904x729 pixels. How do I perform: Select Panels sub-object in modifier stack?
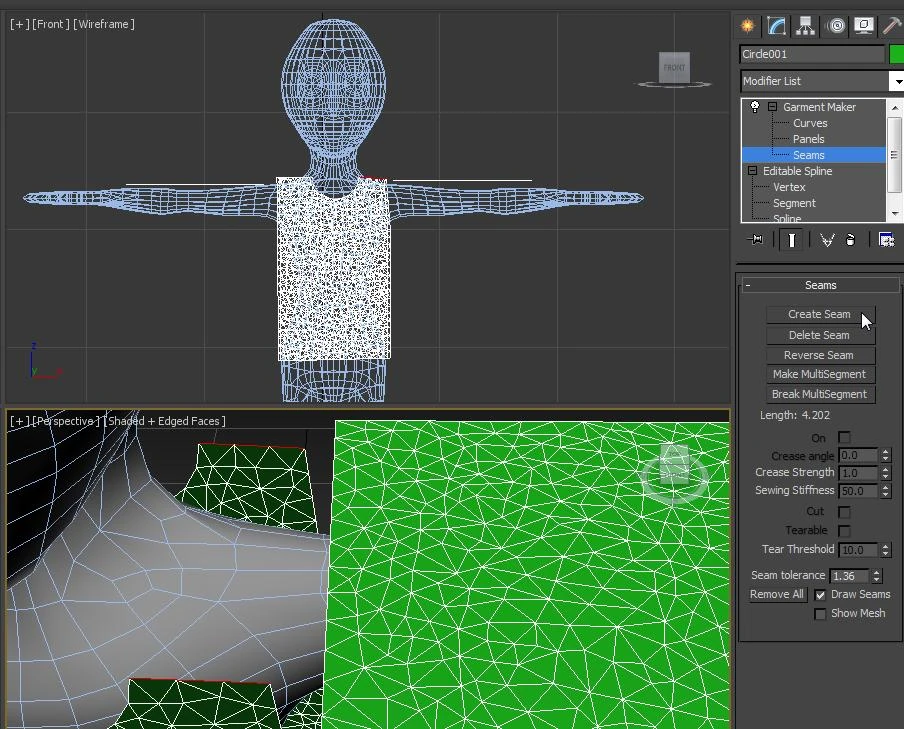pos(808,139)
